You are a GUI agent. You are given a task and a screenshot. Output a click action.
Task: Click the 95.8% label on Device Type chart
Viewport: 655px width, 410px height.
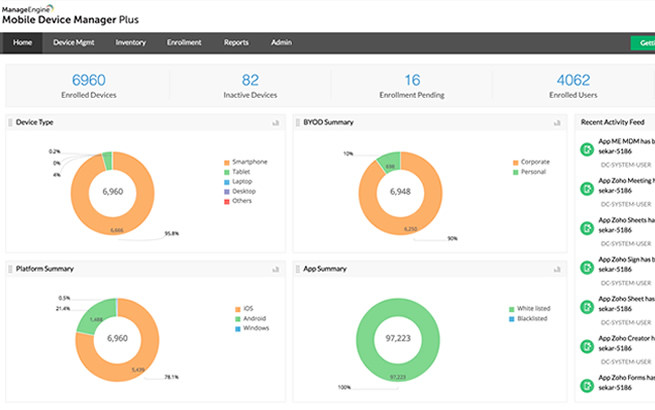tap(171, 234)
